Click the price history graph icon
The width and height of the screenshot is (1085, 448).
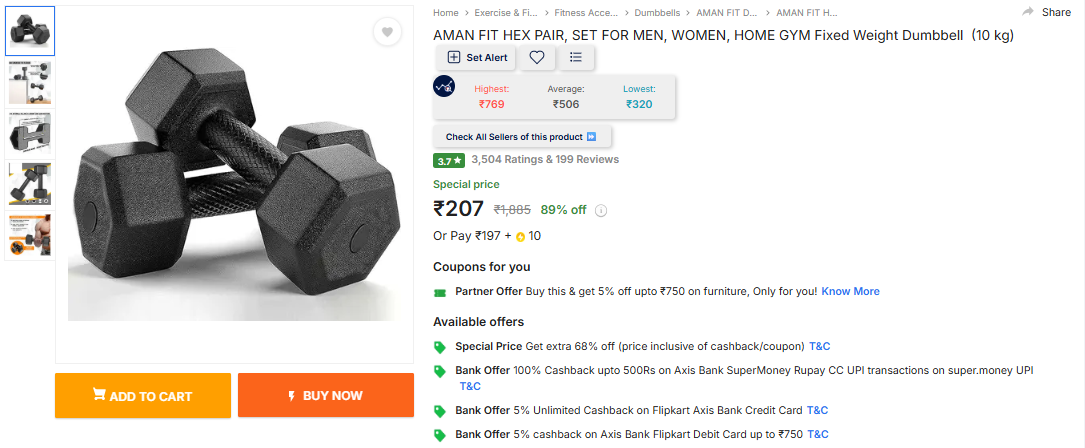click(444, 87)
